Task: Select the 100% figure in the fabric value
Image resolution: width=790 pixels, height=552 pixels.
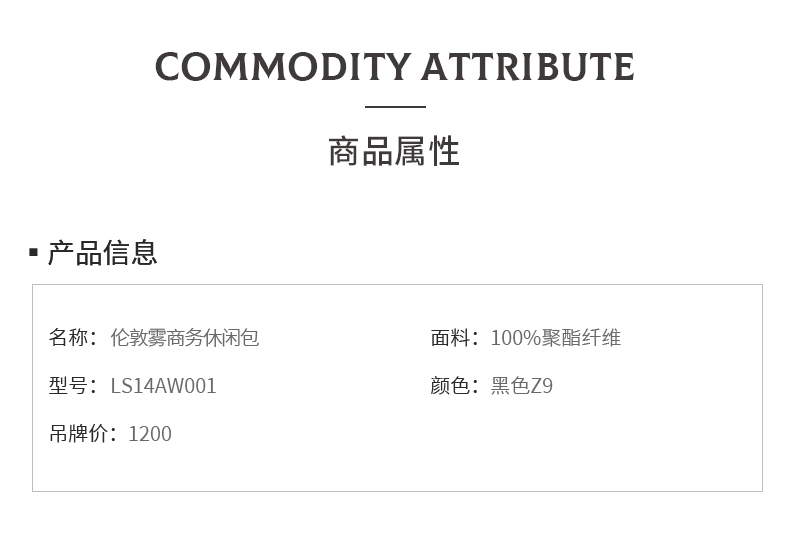Action: pos(517,338)
